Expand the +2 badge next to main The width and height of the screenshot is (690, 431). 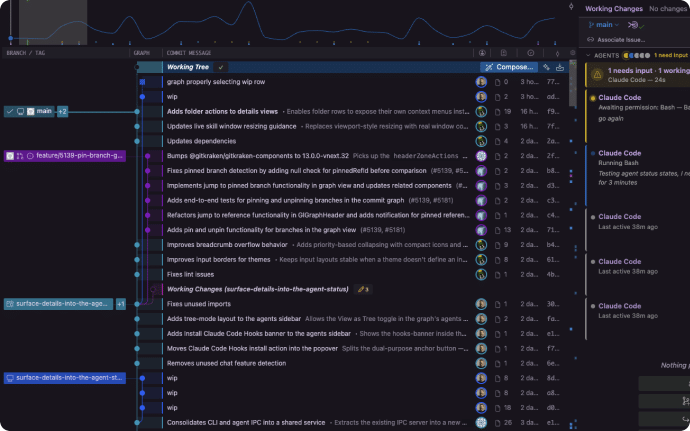coord(62,112)
